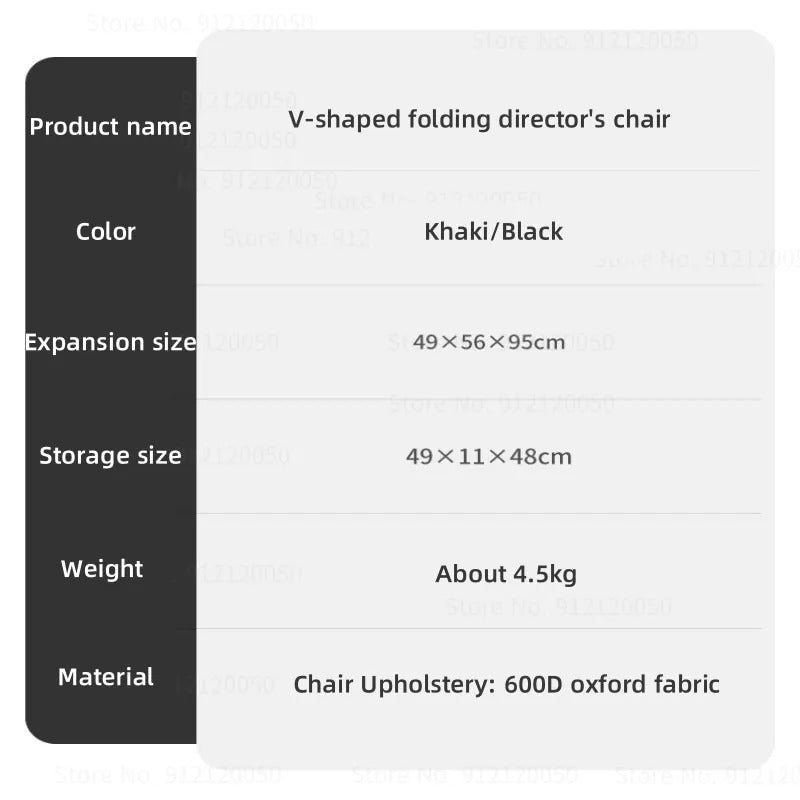The image size is (800, 800).
Task: Click the cut-off Store No. watermark right of Khaki/Black
Action: point(697,260)
